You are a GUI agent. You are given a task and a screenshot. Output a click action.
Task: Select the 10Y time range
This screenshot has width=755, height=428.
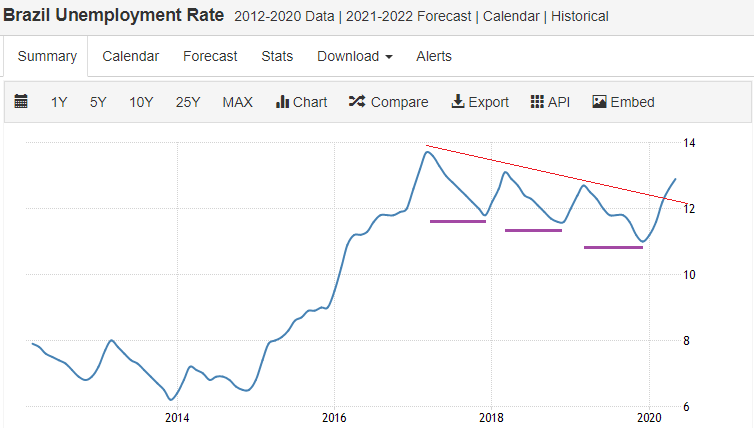[x=141, y=102]
